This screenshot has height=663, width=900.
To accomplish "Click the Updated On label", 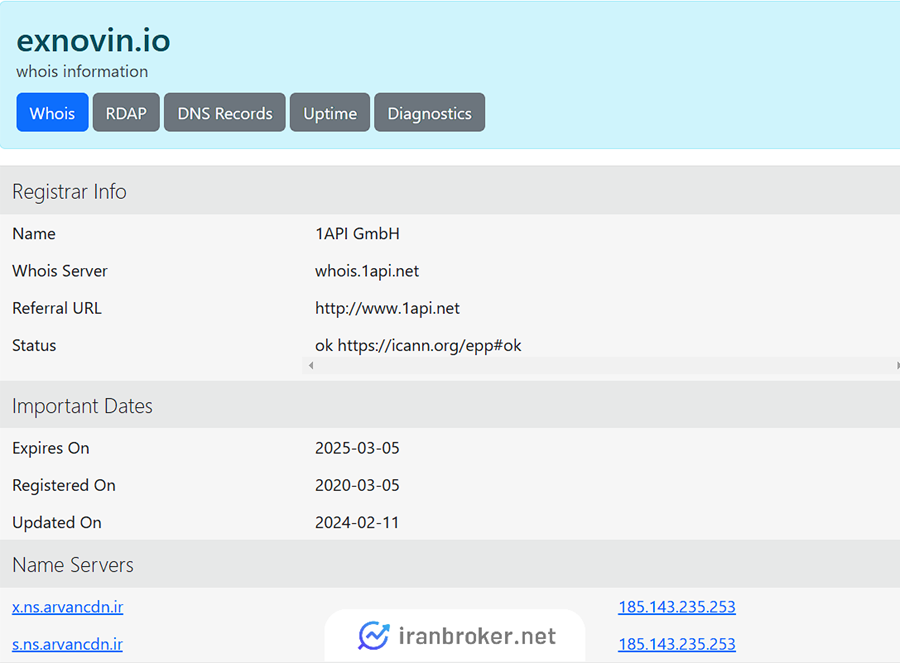I will tap(57, 522).
